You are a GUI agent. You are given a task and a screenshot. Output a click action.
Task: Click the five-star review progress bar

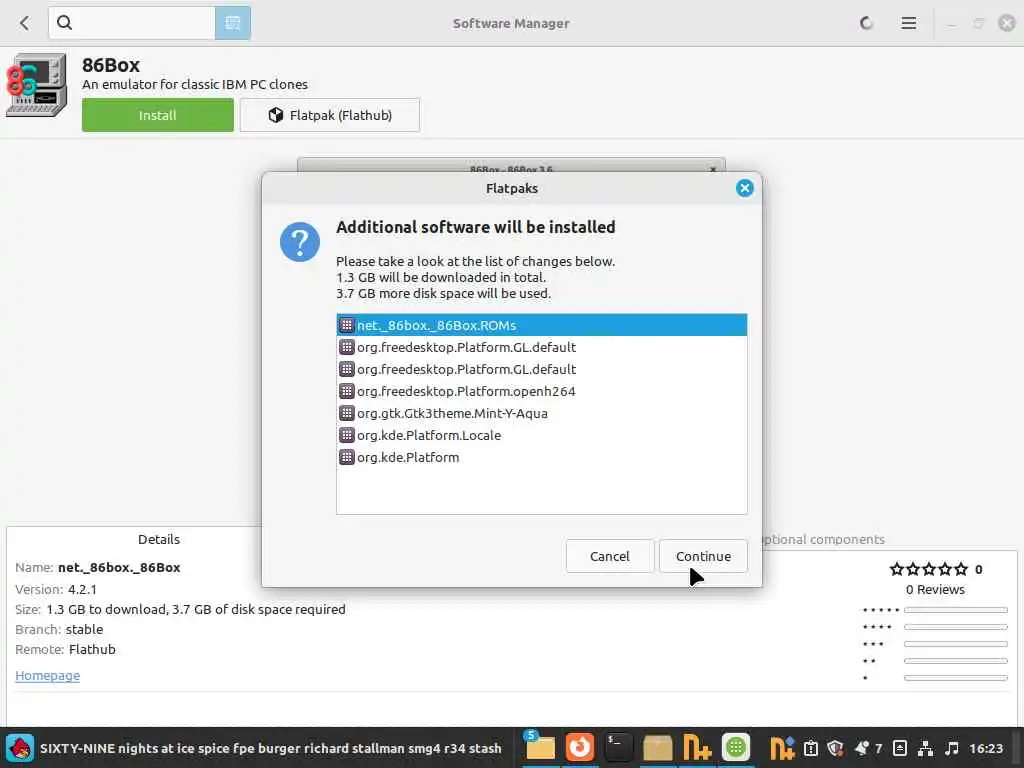point(955,610)
